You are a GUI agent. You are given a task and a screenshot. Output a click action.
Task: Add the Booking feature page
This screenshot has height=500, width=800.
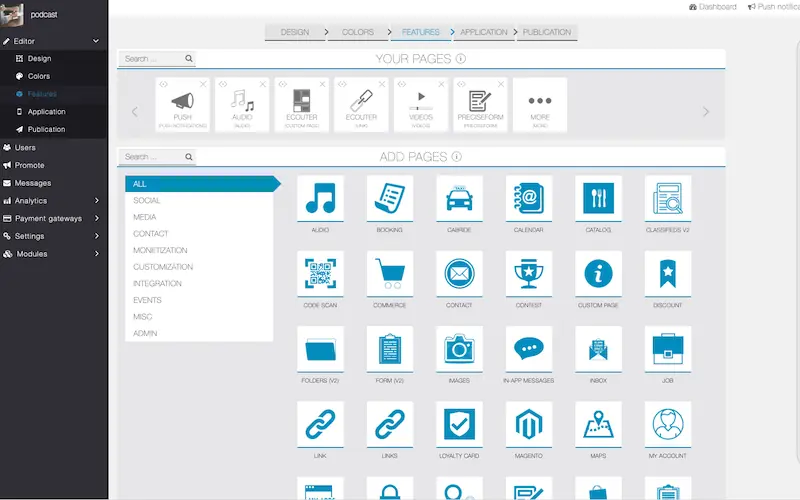pos(390,198)
